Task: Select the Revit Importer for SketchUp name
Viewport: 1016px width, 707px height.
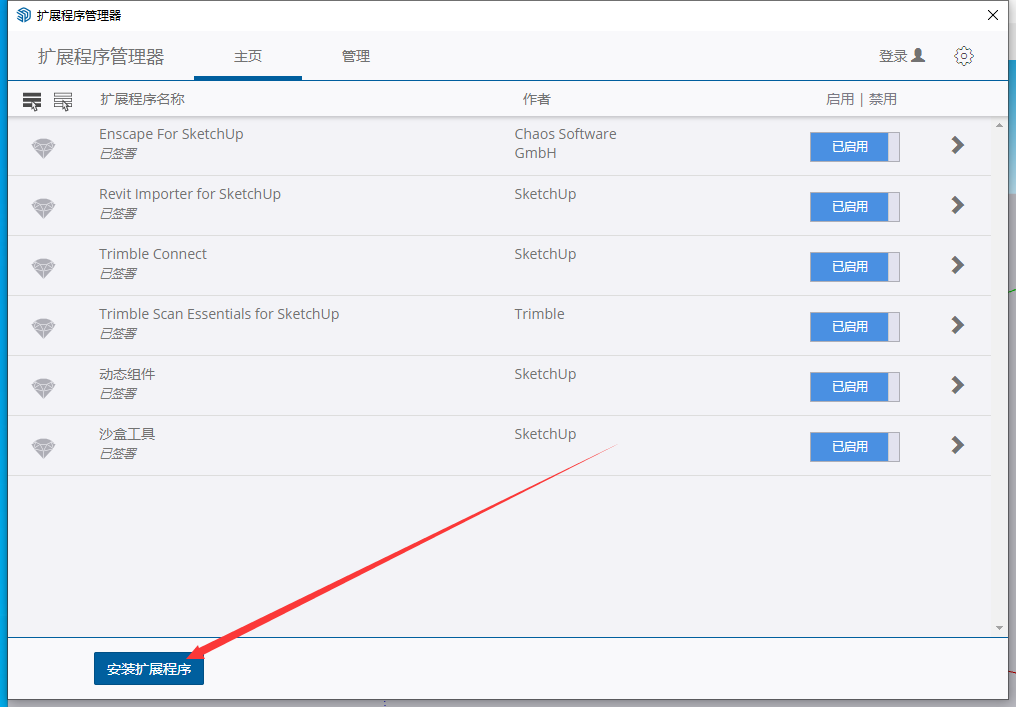Action: [x=190, y=194]
